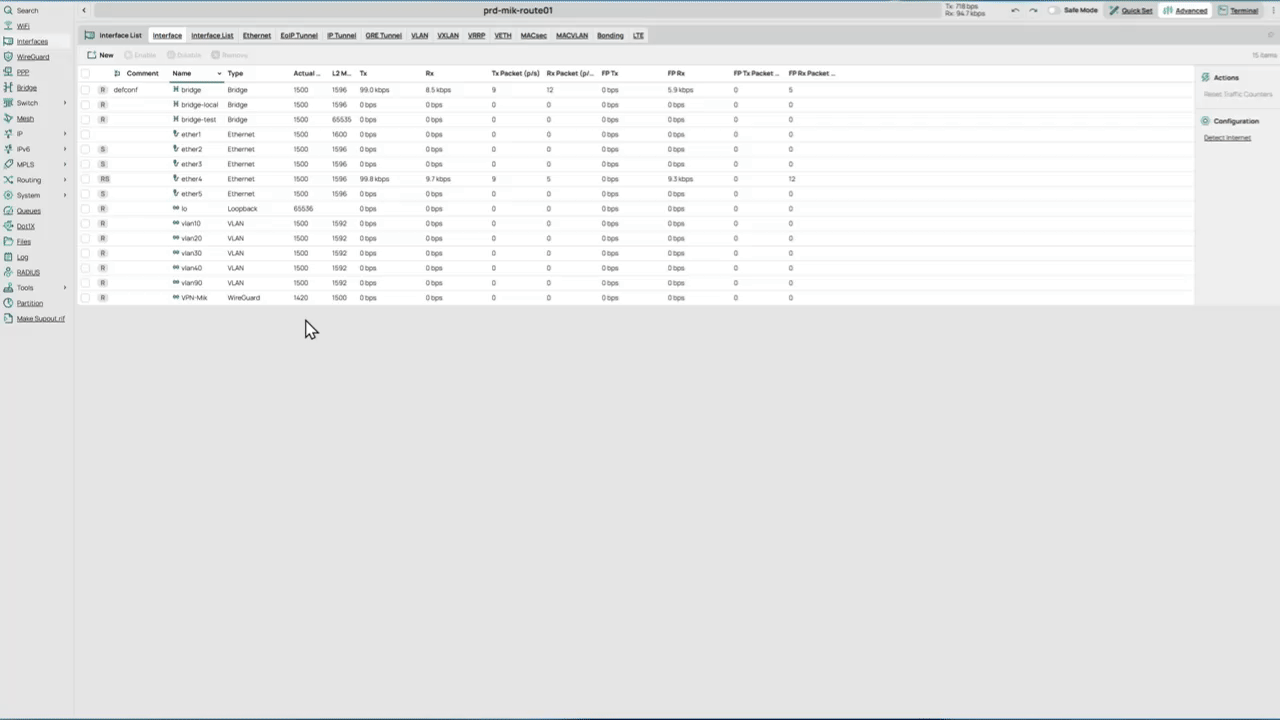The image size is (1280, 720).
Task: Open the WireGuard sidebar section
Action: 32,57
